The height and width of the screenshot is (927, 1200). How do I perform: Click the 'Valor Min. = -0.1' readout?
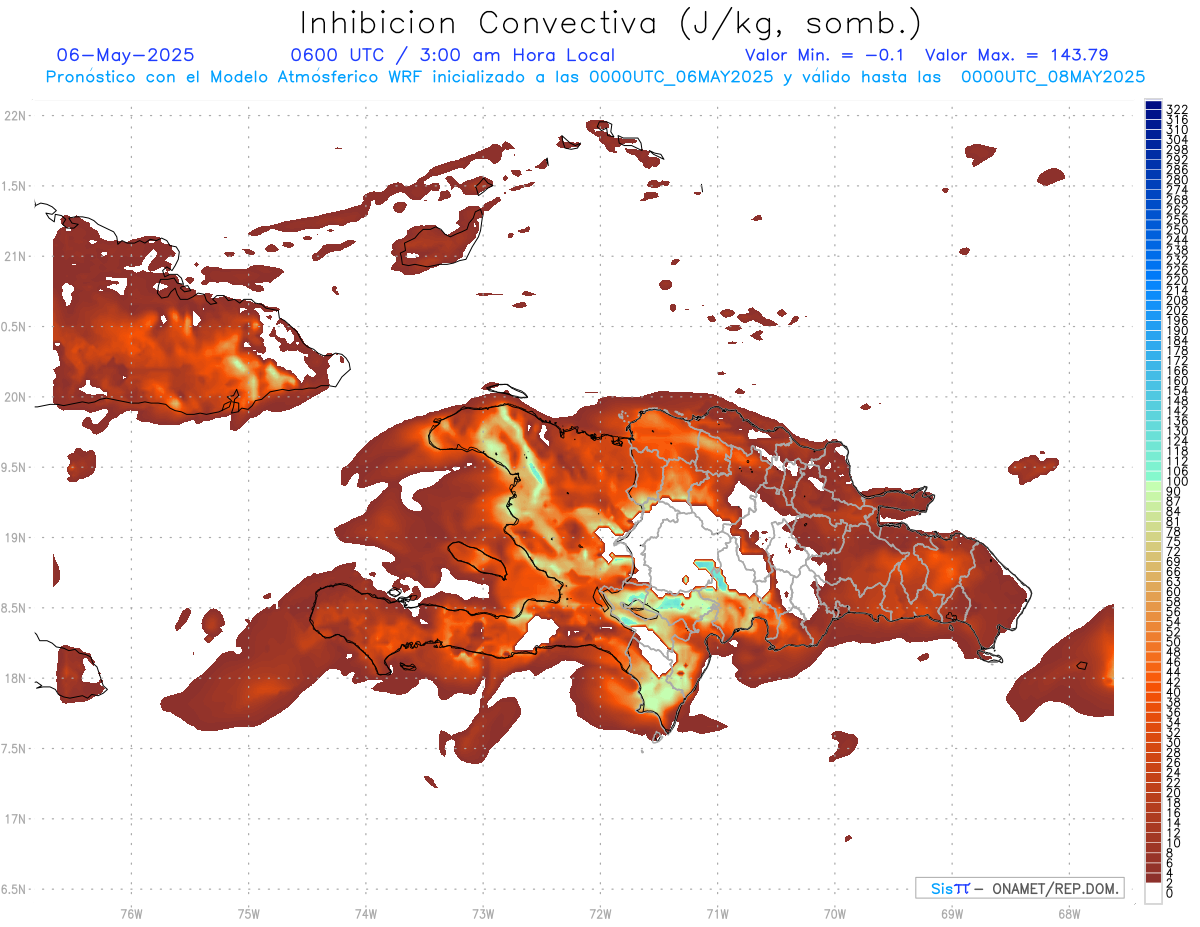point(824,55)
